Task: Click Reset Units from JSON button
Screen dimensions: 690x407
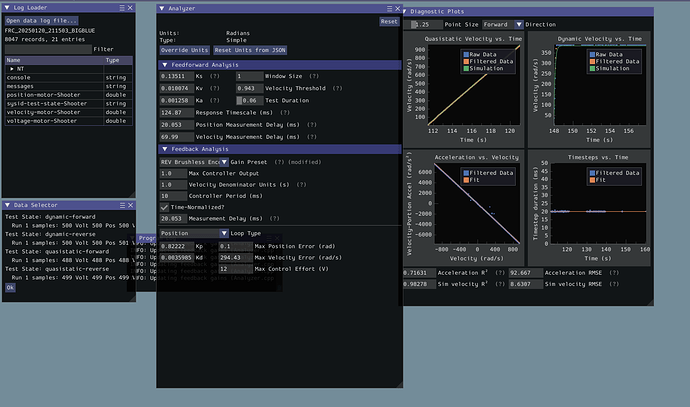Action: [250, 50]
